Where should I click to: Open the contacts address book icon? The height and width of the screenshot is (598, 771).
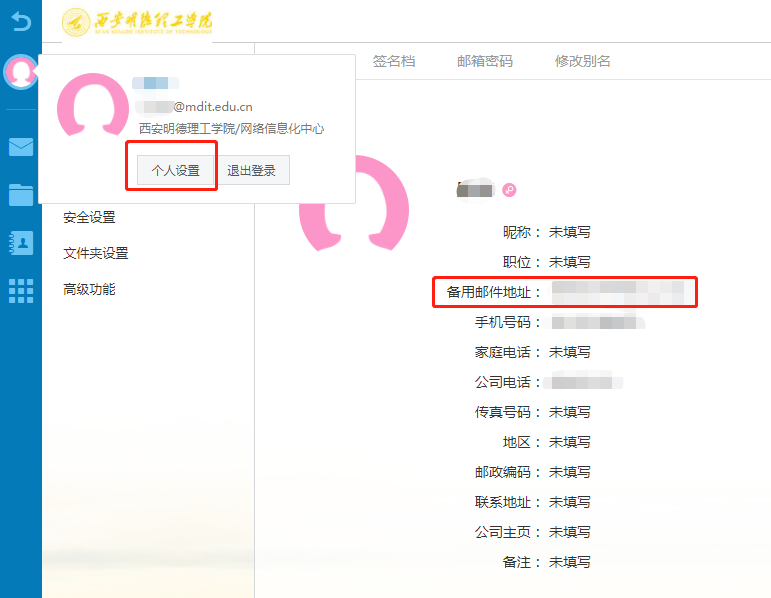tap(20, 243)
